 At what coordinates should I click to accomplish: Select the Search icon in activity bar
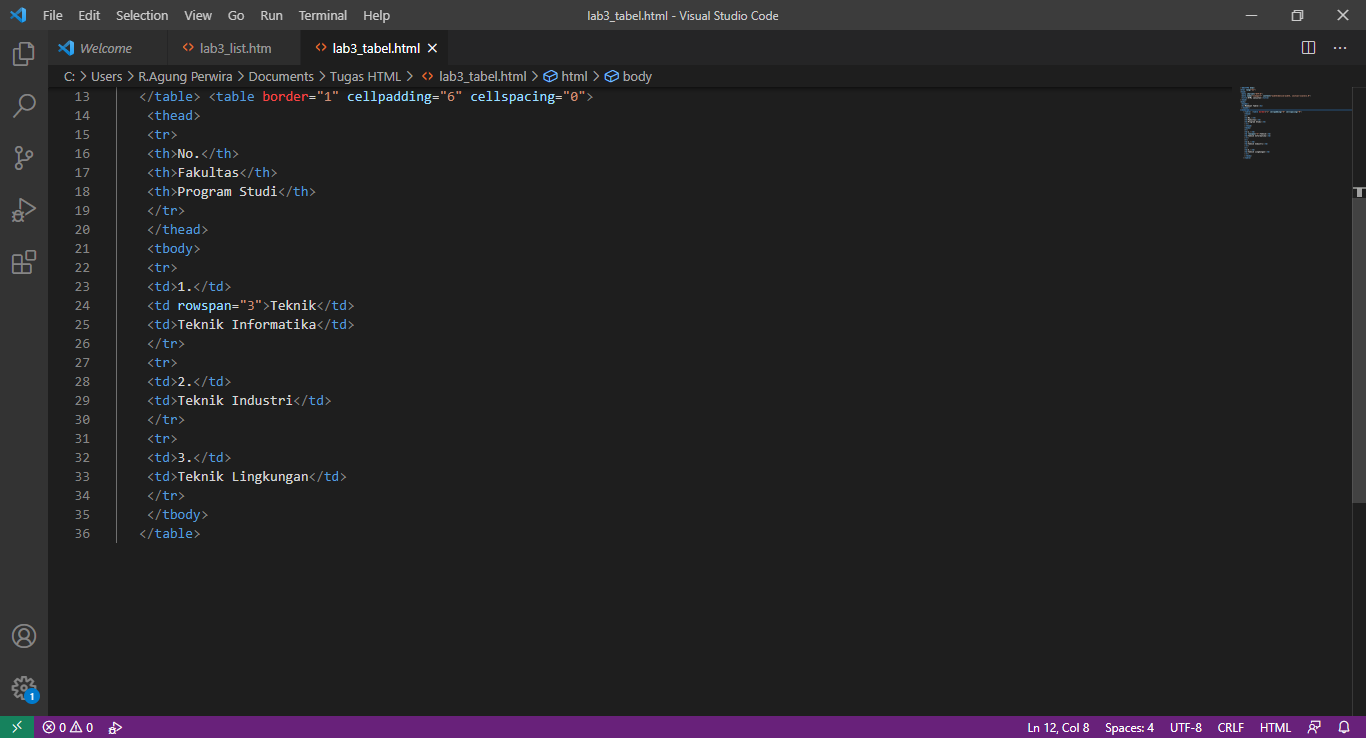(23, 105)
